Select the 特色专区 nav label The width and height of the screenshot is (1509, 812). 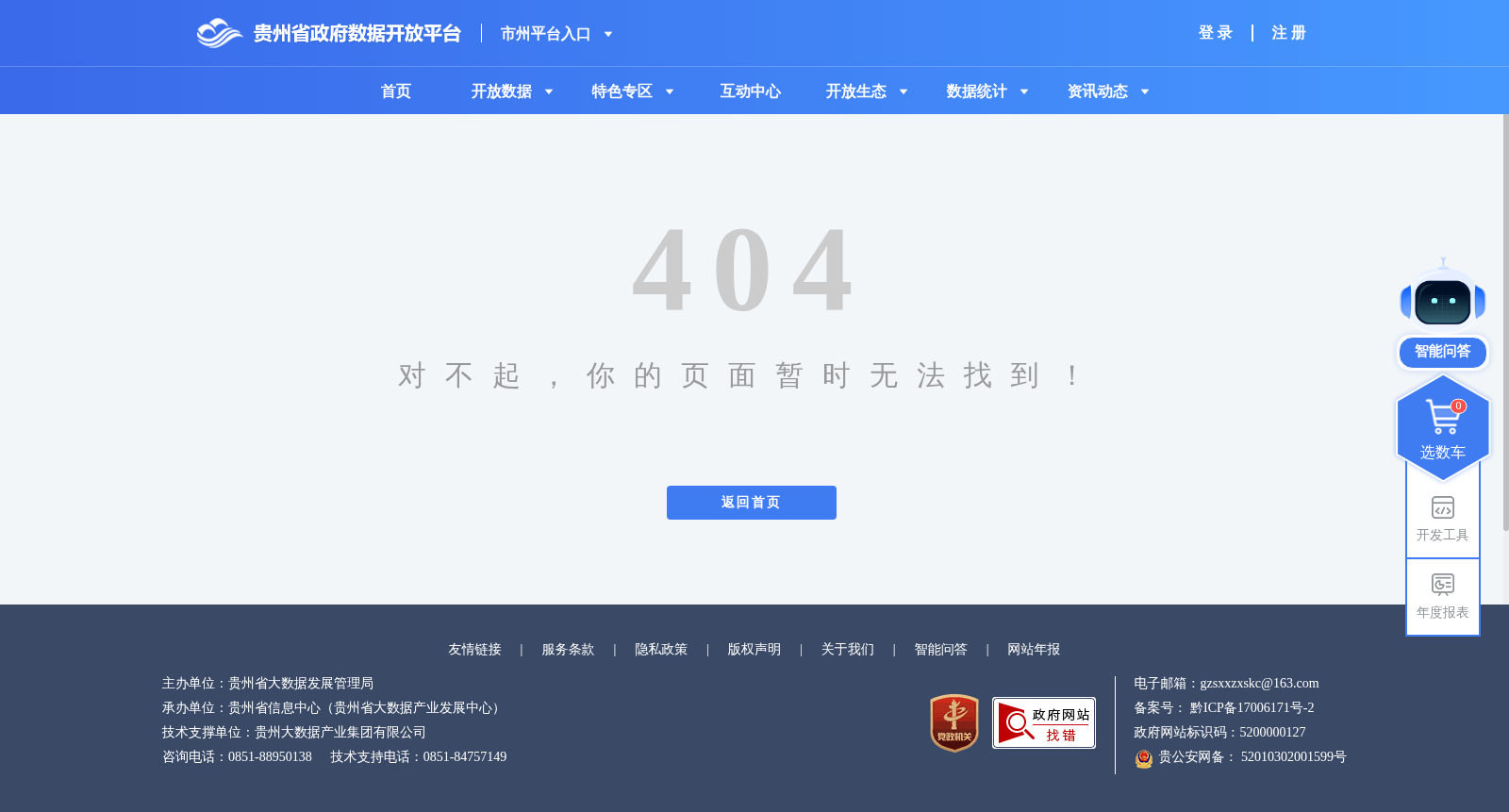pos(622,91)
